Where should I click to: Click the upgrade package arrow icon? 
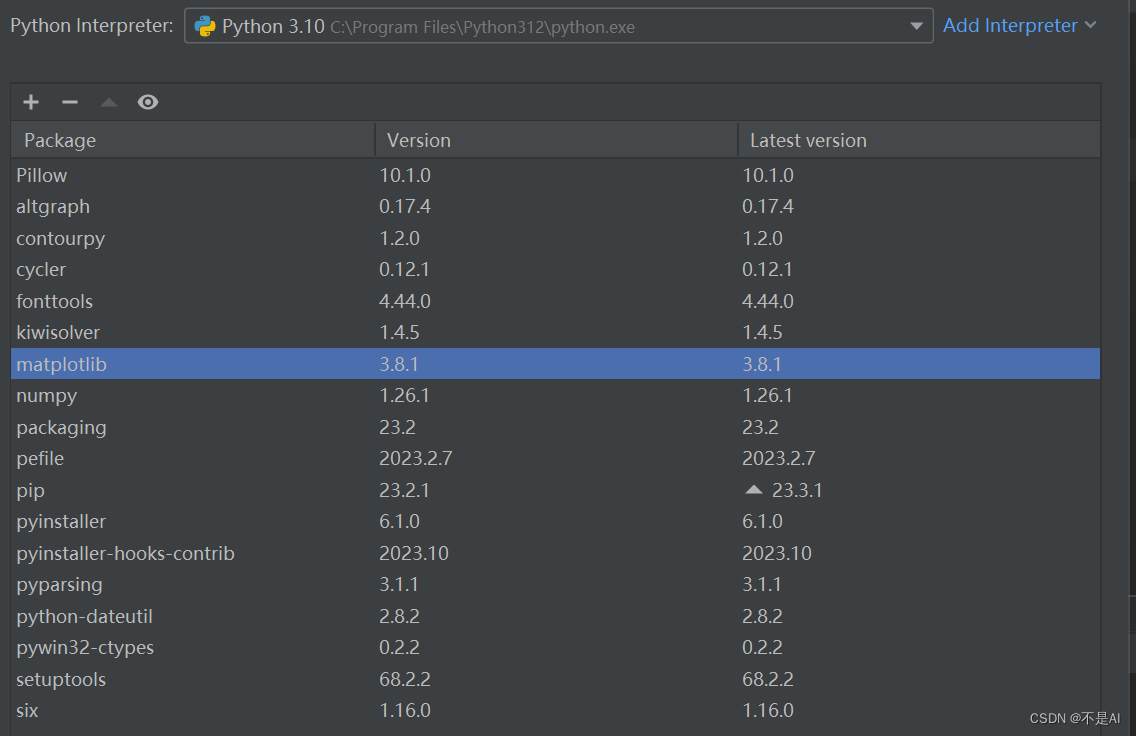tap(107, 101)
